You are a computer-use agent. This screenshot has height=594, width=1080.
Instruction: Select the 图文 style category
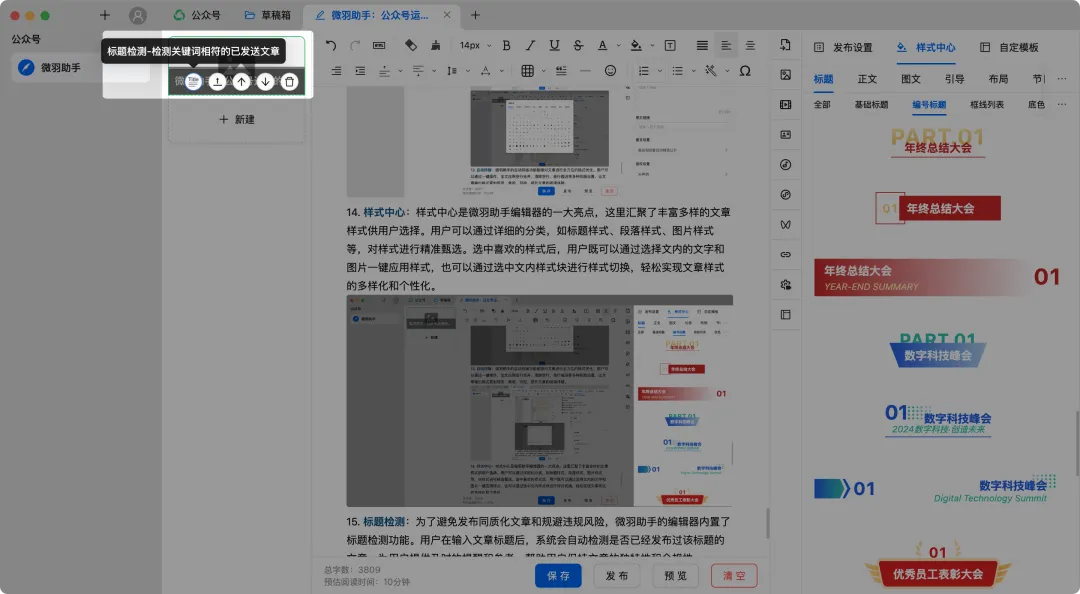click(x=911, y=79)
